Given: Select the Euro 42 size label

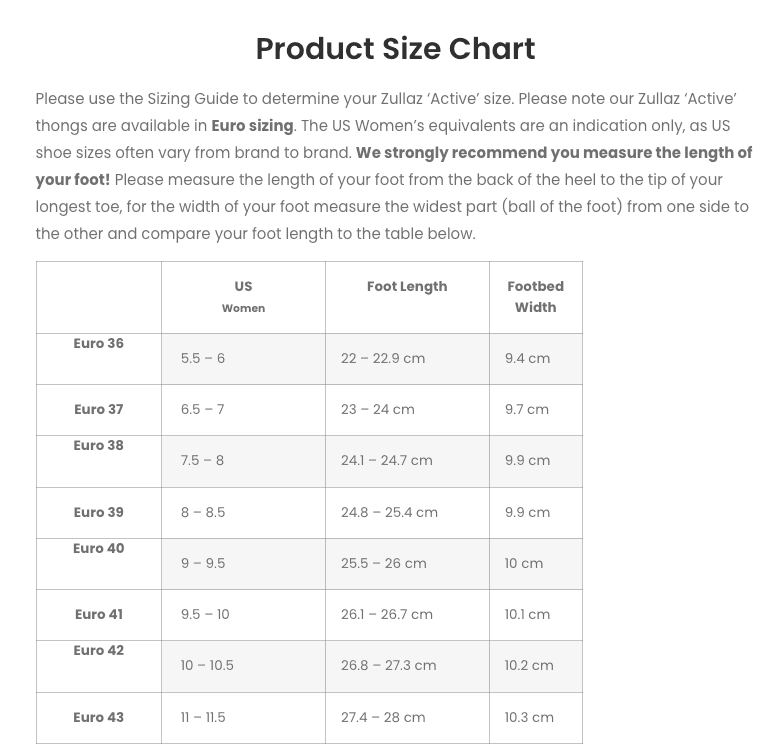Looking at the screenshot, I should (x=98, y=651).
